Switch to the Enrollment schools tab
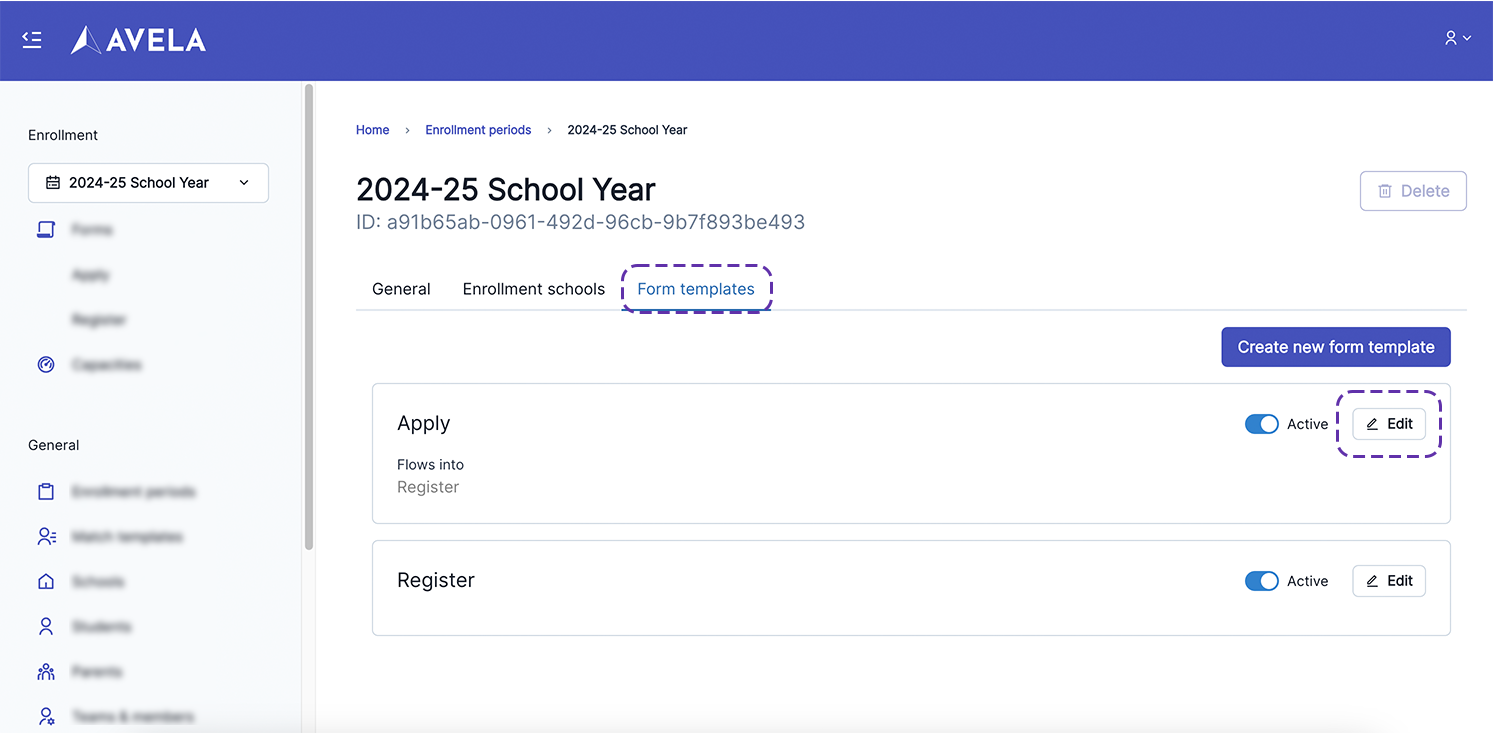The width and height of the screenshot is (1493, 733). click(533, 289)
